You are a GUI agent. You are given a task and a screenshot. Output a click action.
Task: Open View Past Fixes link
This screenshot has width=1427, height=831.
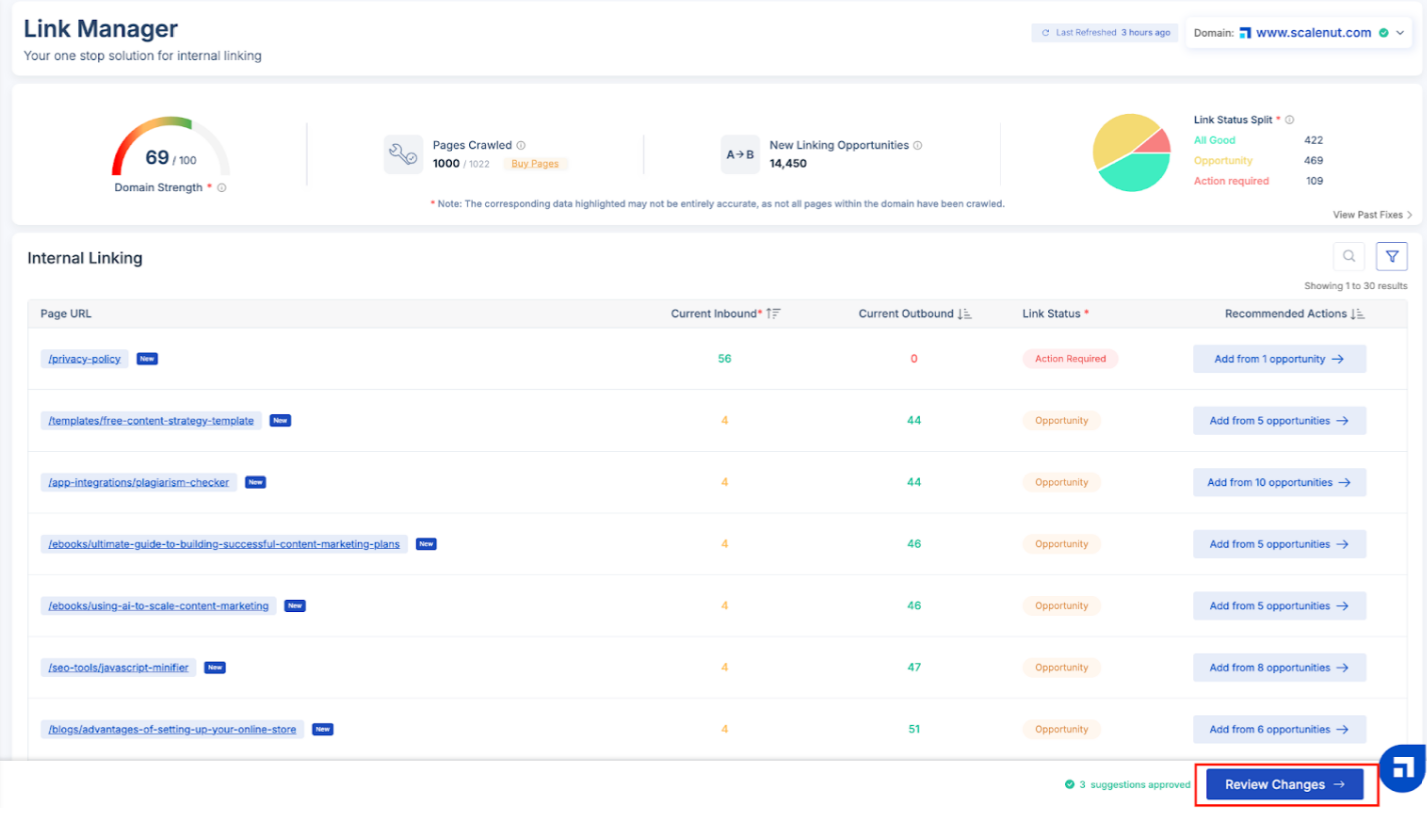pos(1372,214)
